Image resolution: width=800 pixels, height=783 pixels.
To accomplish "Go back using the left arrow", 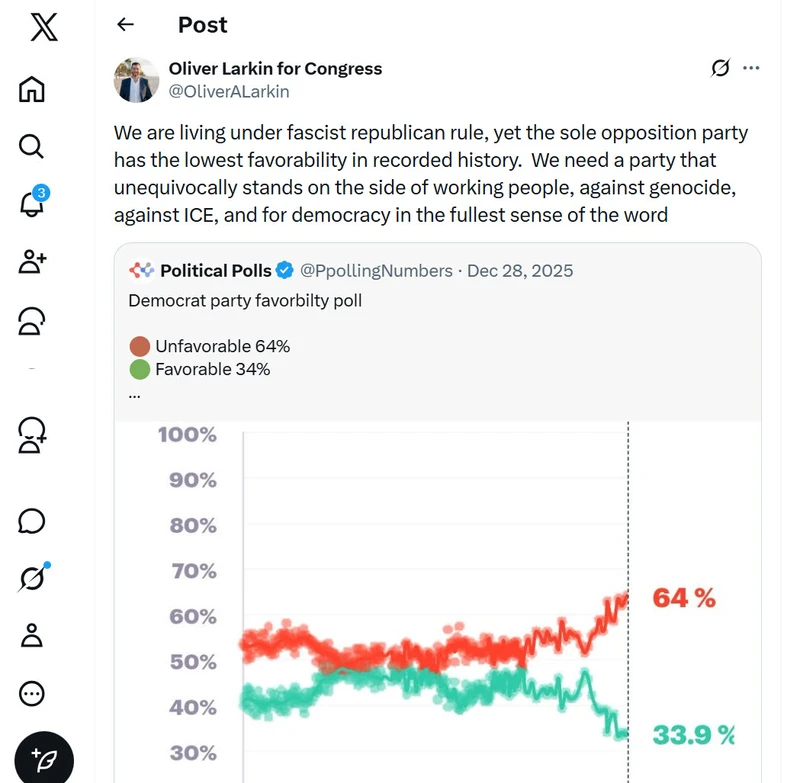I will (126, 24).
